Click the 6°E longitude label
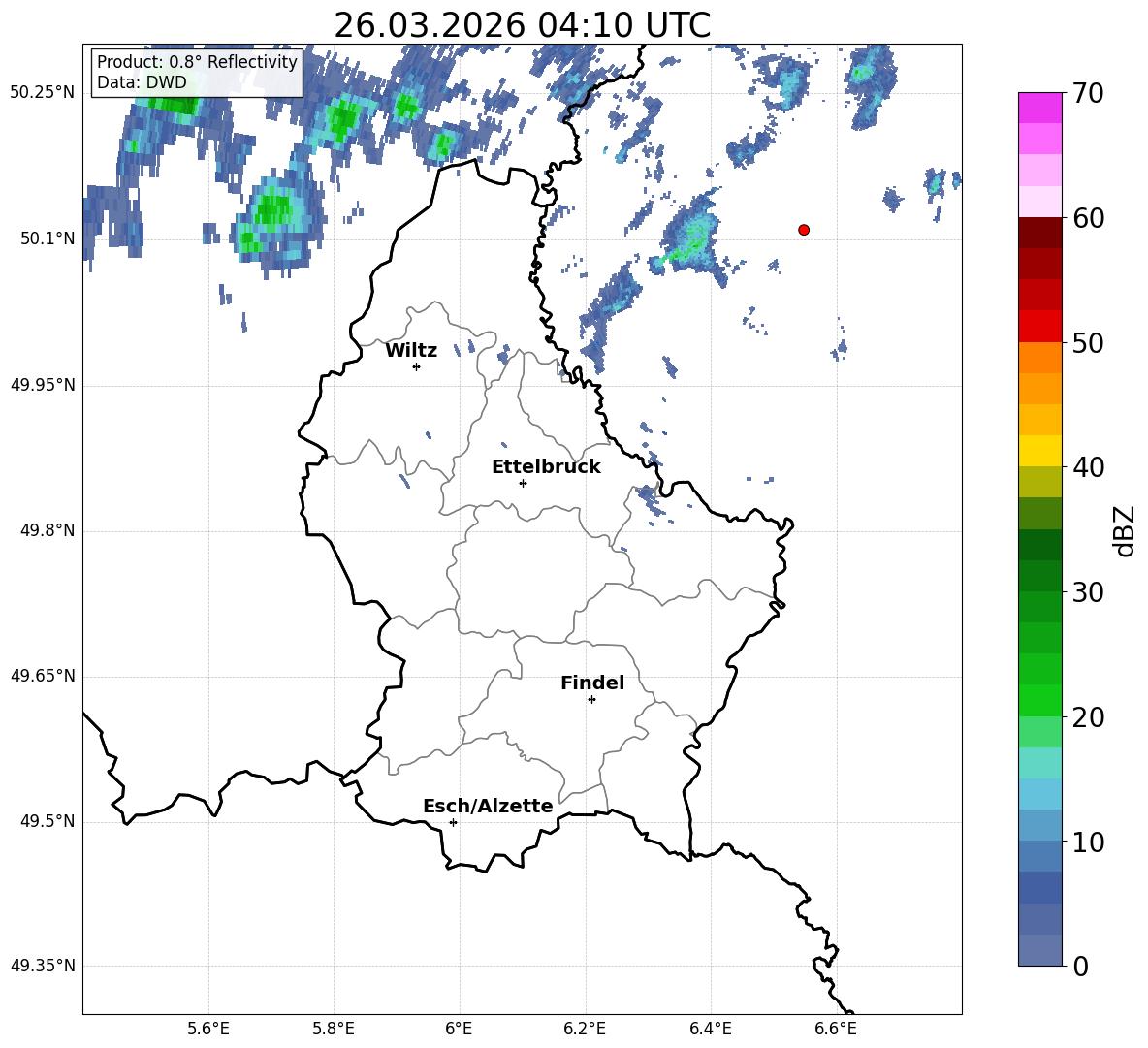 coord(459,1029)
